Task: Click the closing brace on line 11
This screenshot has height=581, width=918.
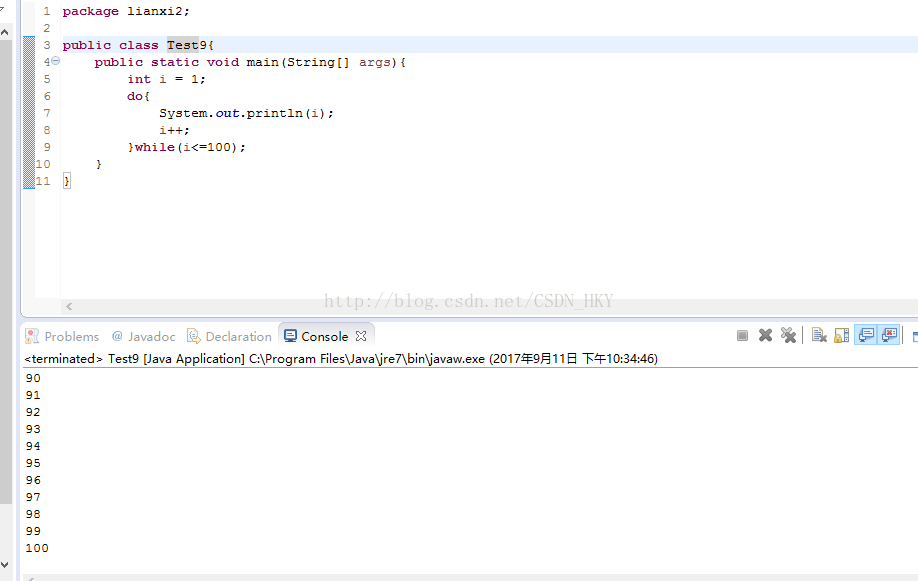Action: pyautogui.click(x=67, y=181)
